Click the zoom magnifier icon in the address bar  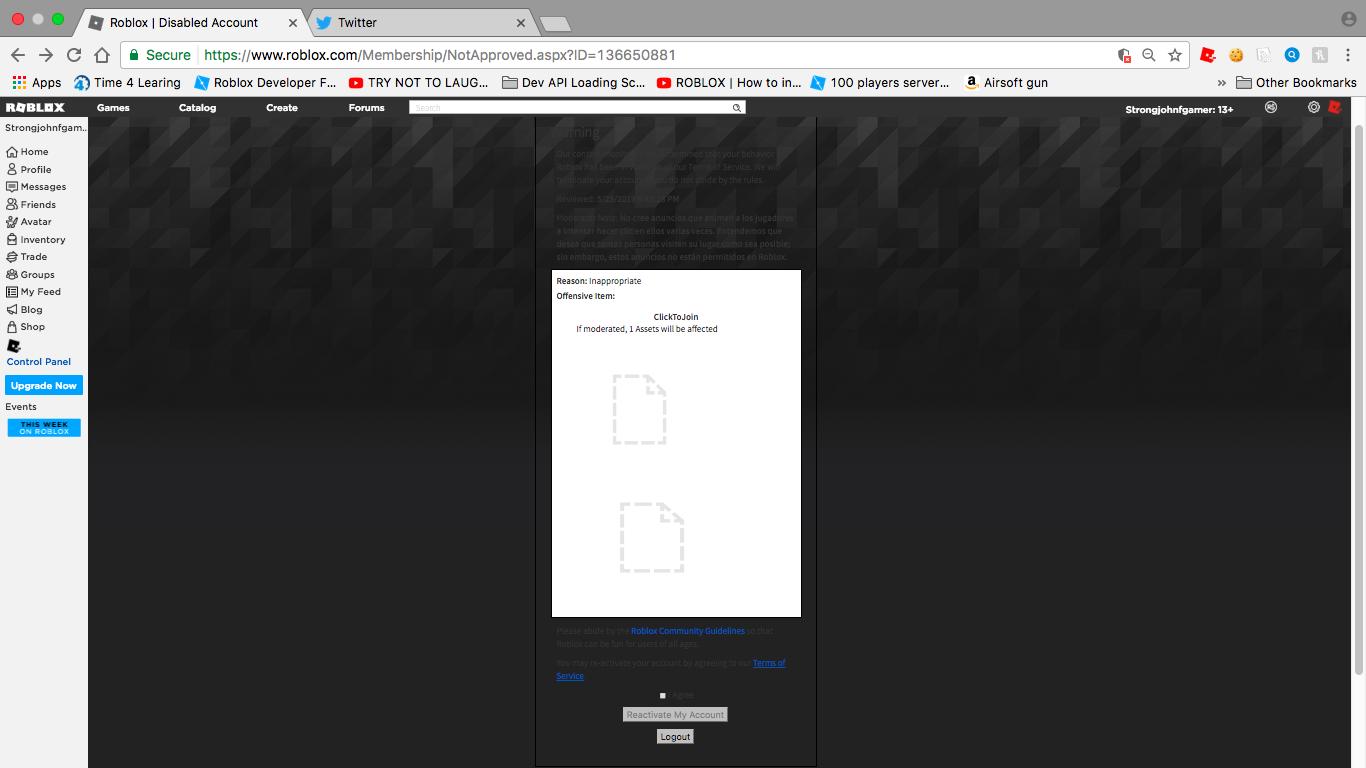click(1149, 55)
